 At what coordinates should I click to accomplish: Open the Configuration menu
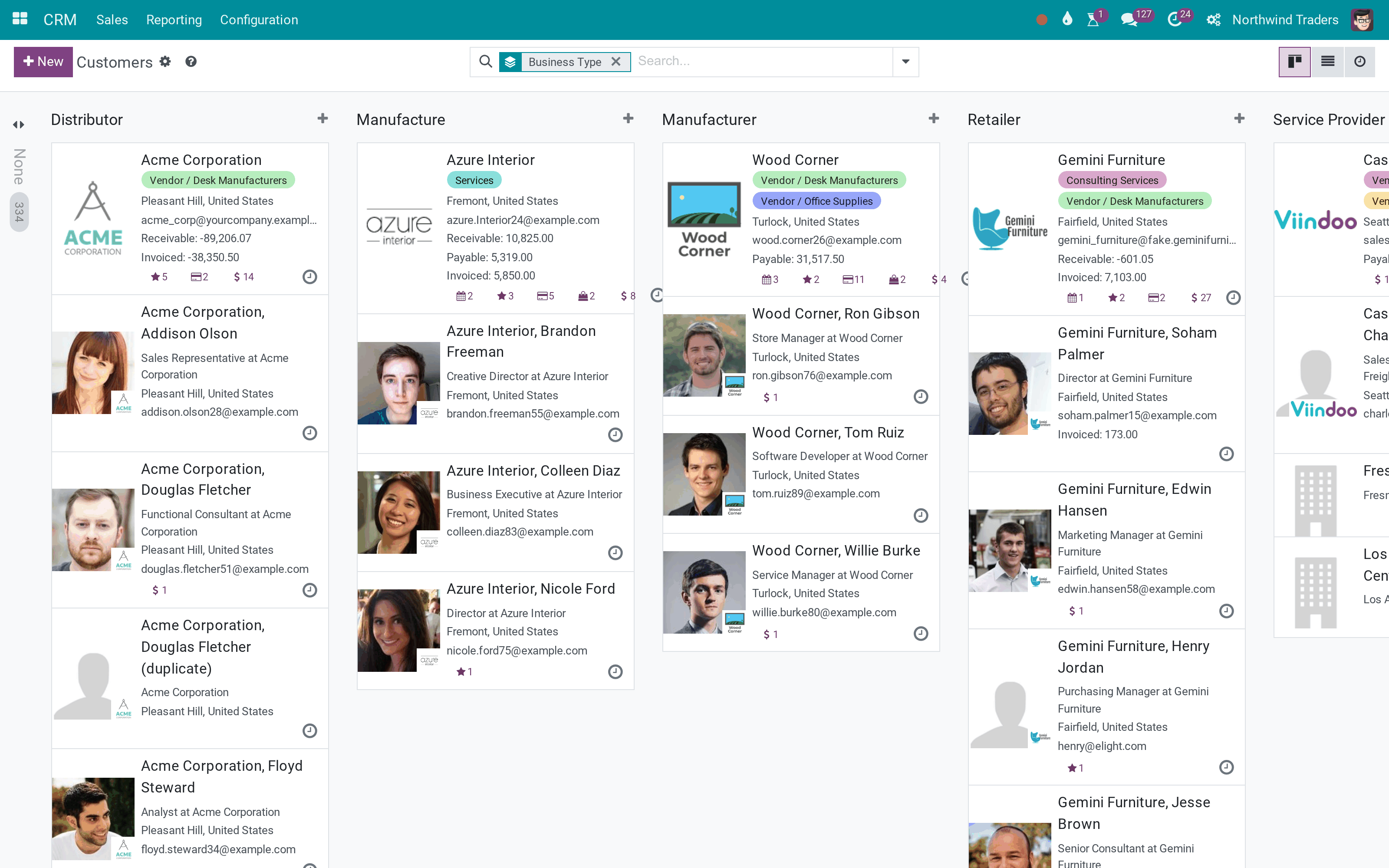[259, 20]
